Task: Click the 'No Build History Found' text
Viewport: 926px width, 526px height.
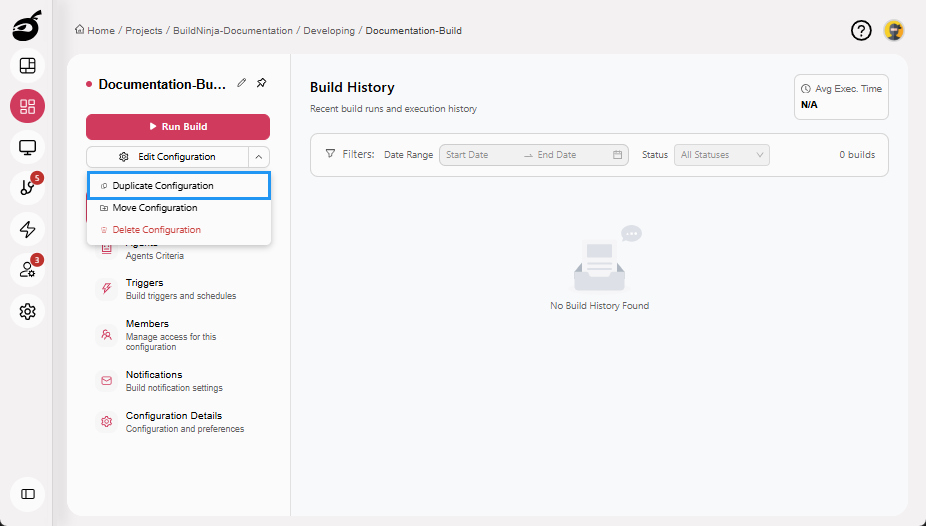Action: [x=599, y=306]
